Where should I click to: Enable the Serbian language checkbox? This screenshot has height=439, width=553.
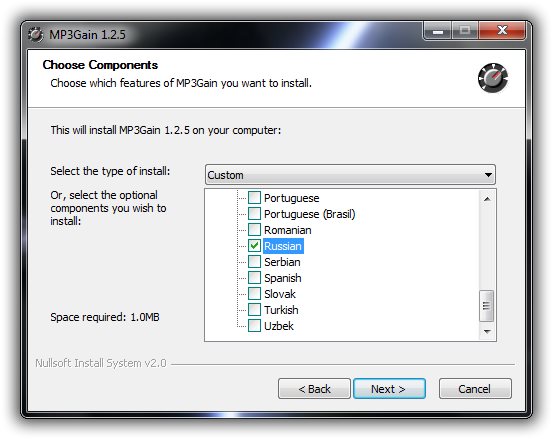tap(254, 262)
